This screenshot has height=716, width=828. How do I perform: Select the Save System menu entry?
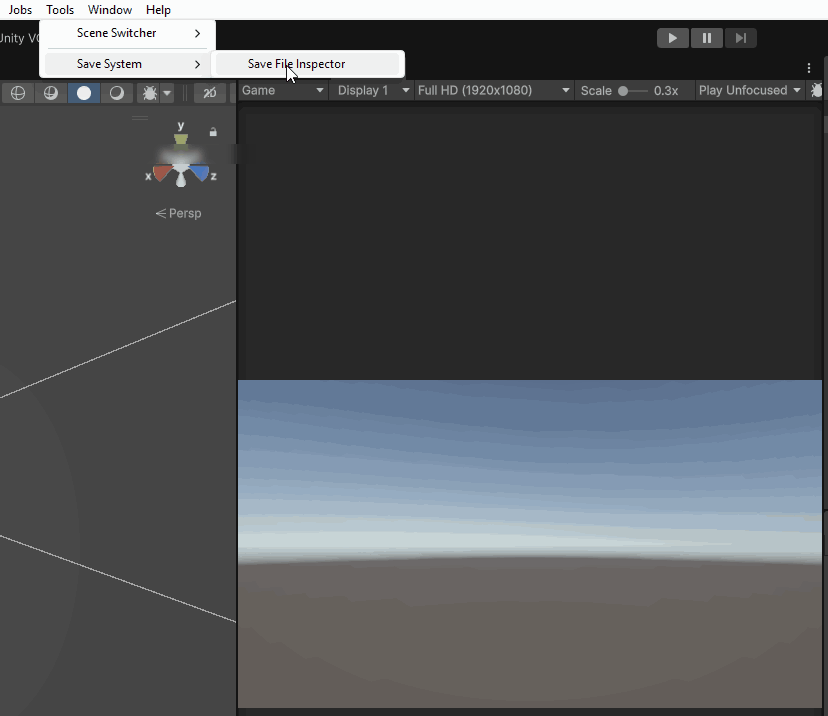tap(127, 64)
